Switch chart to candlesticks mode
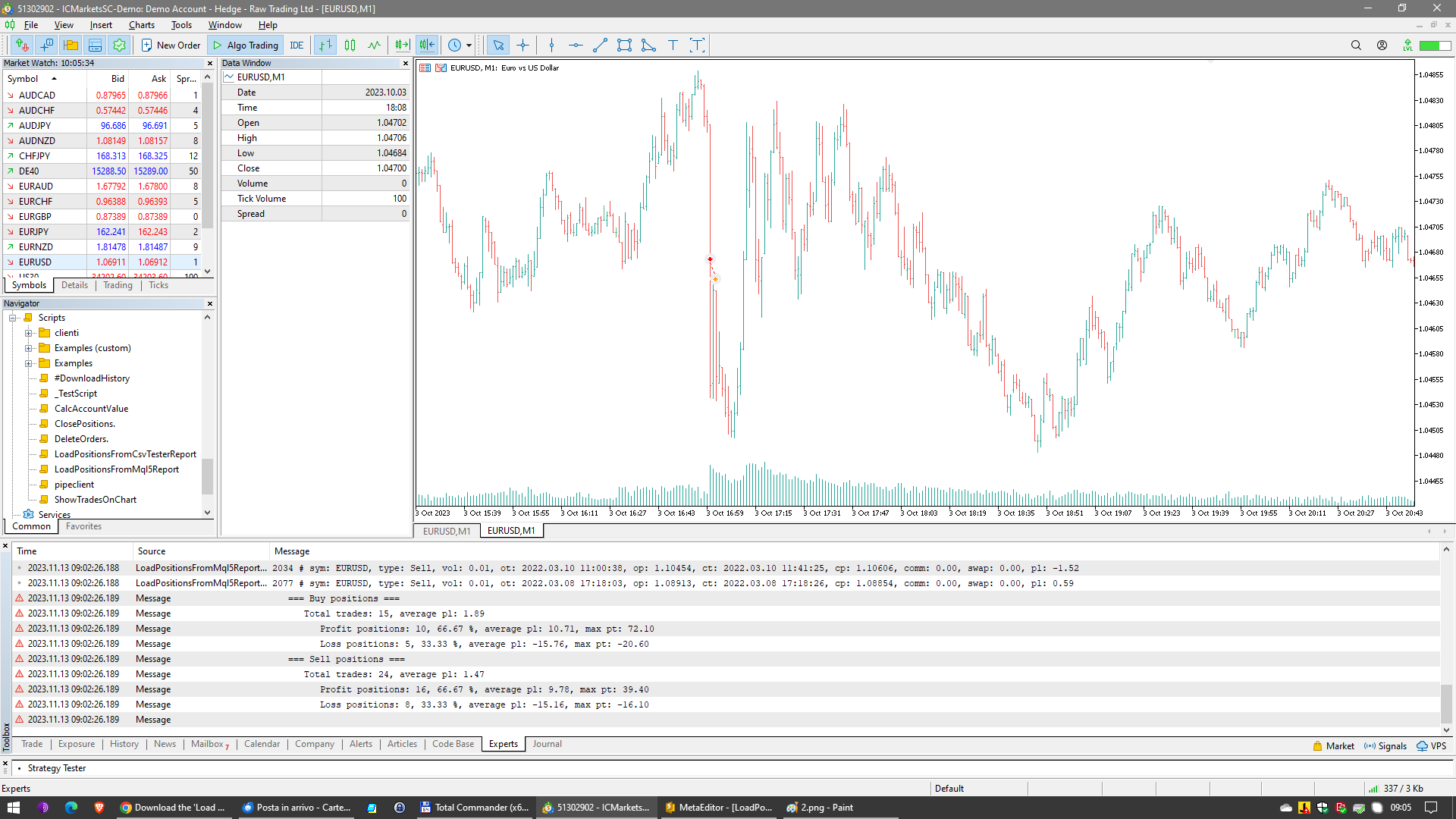The height and width of the screenshot is (819, 1456). coord(350,45)
